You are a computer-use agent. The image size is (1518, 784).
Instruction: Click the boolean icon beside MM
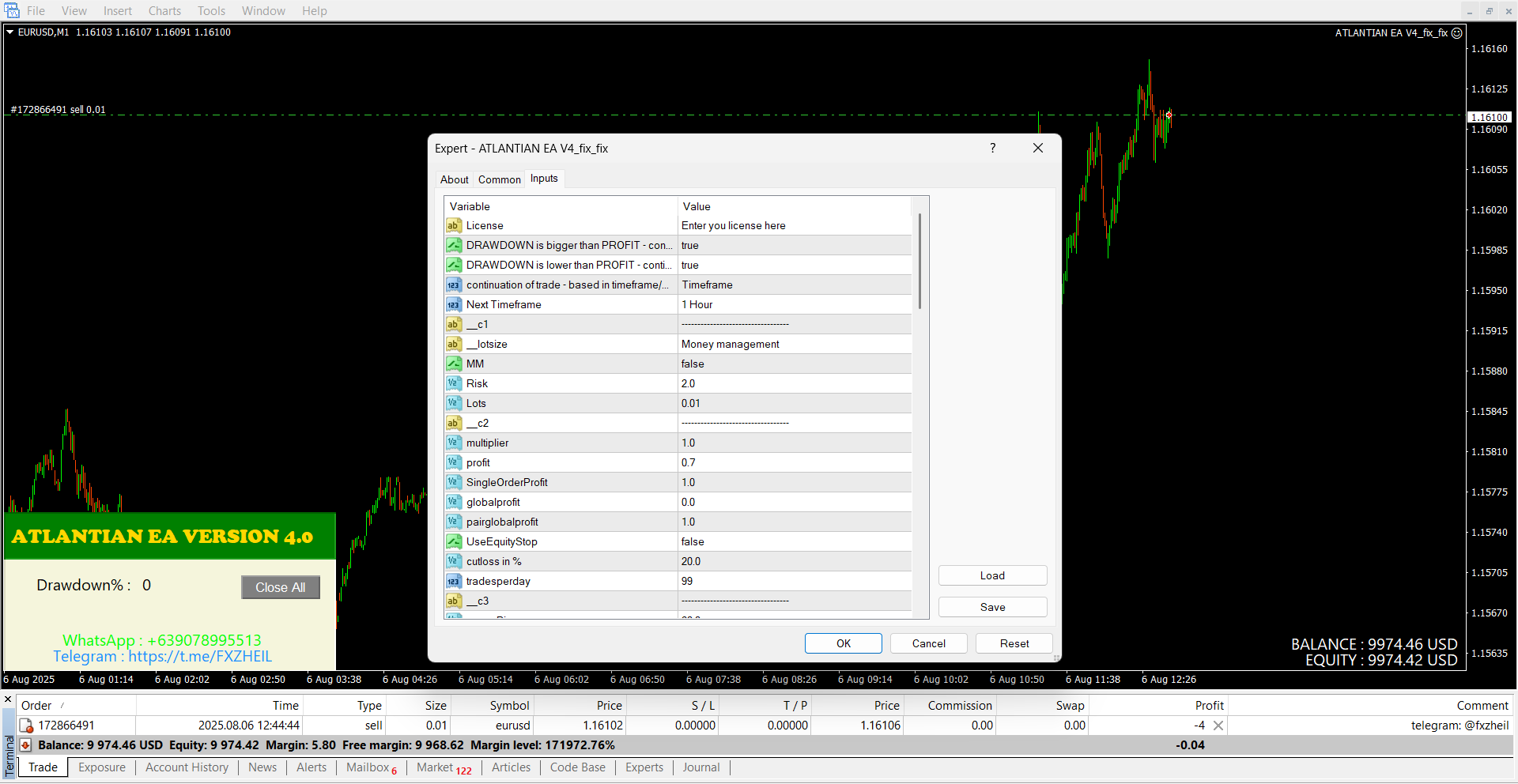(x=454, y=364)
